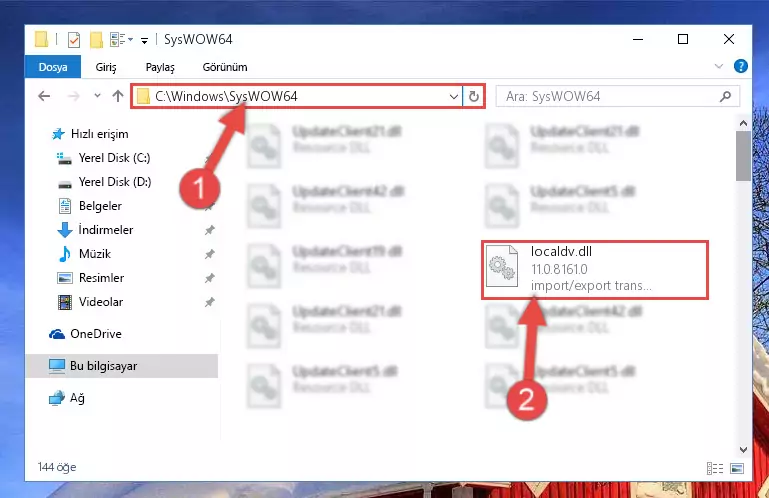The width and height of the screenshot is (769, 498).
Task: Click the Properties checkmark icon in title bar
Action: click(x=74, y=40)
